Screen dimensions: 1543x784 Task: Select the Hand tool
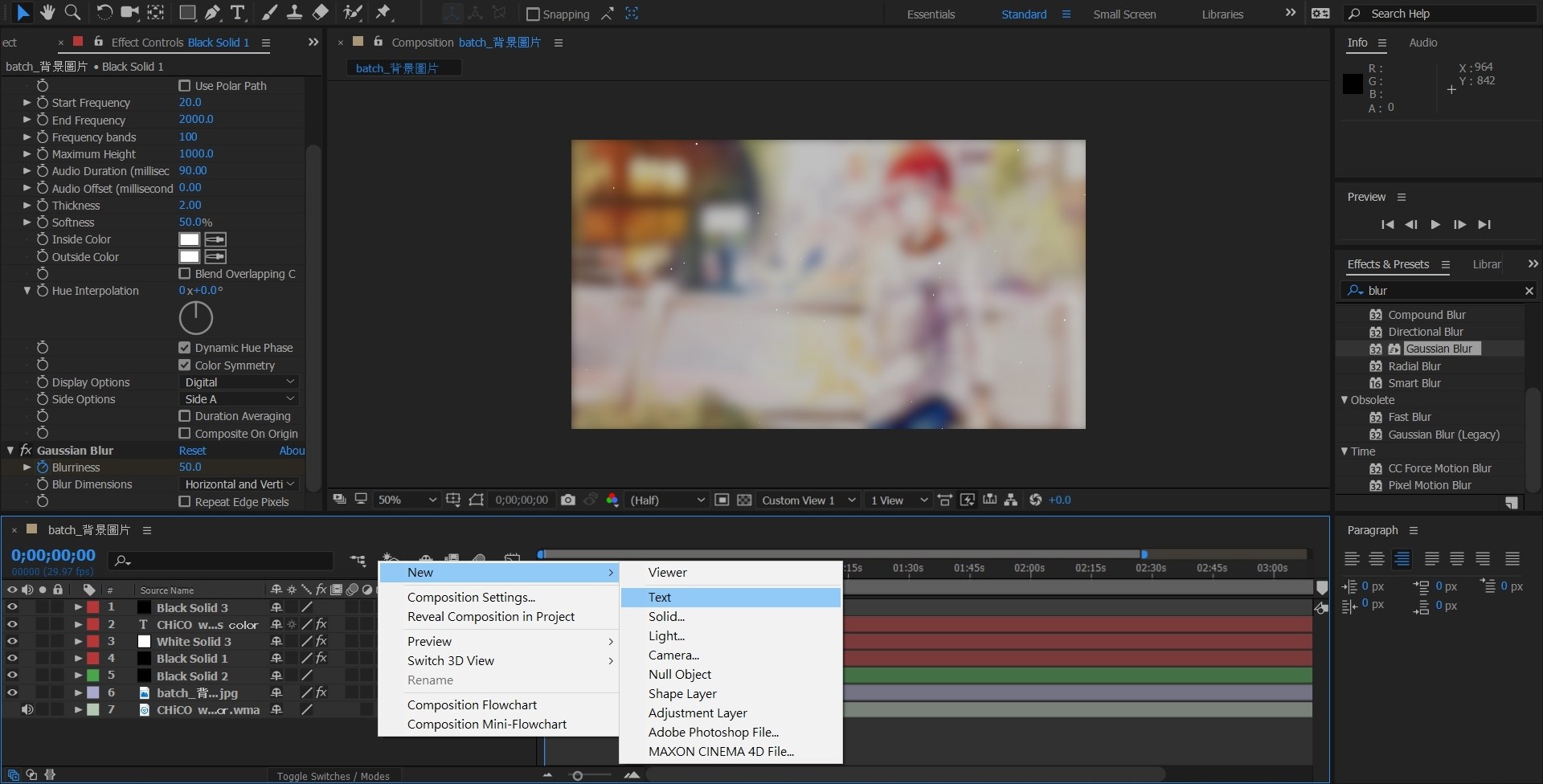(47, 13)
